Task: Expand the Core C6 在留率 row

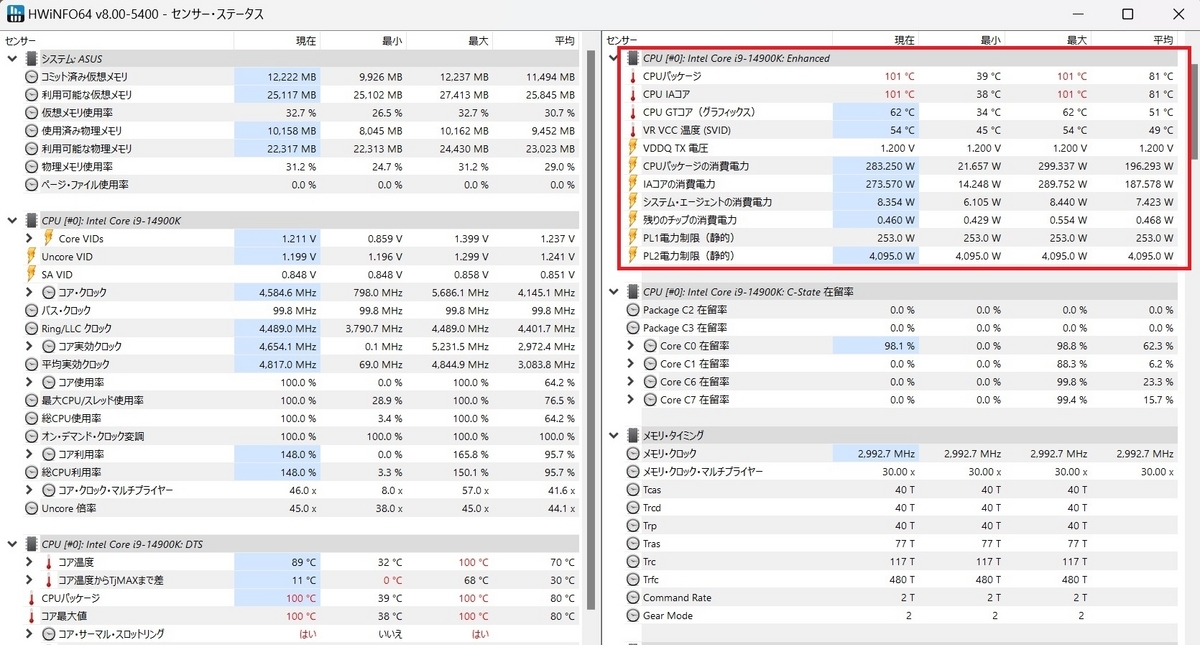Action: (x=631, y=382)
